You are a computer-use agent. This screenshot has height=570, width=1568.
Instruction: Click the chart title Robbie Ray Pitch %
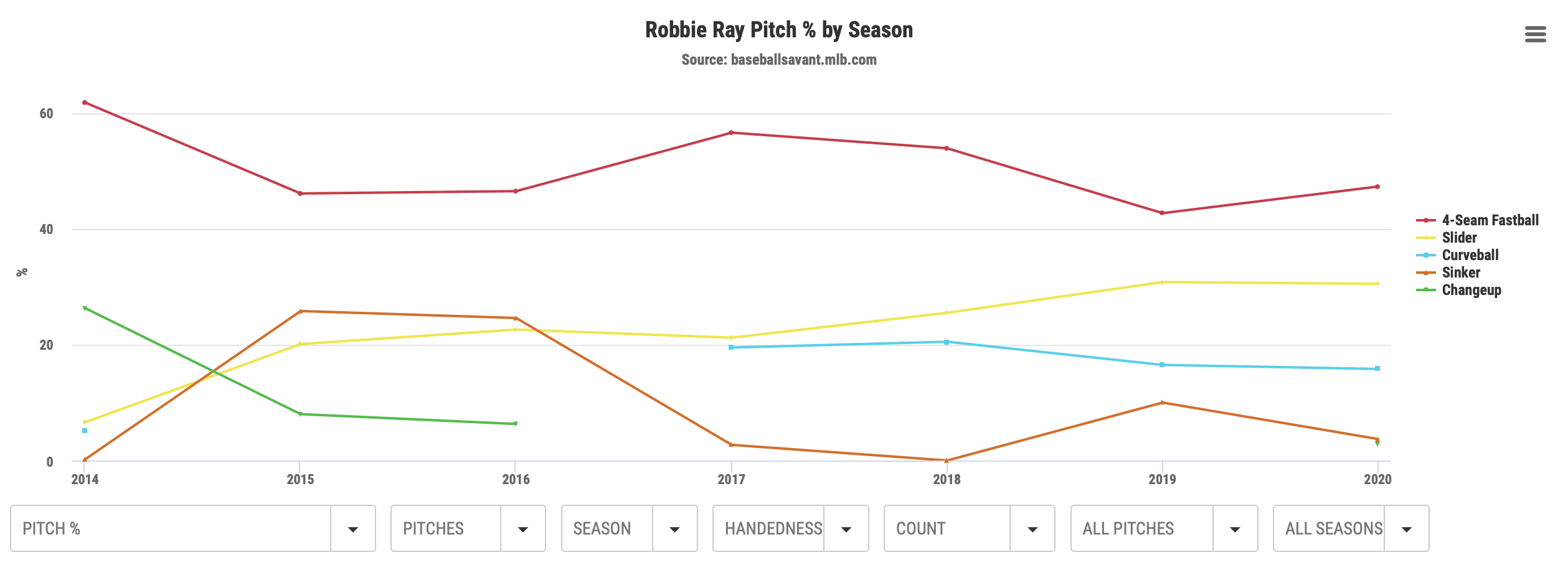[x=778, y=30]
